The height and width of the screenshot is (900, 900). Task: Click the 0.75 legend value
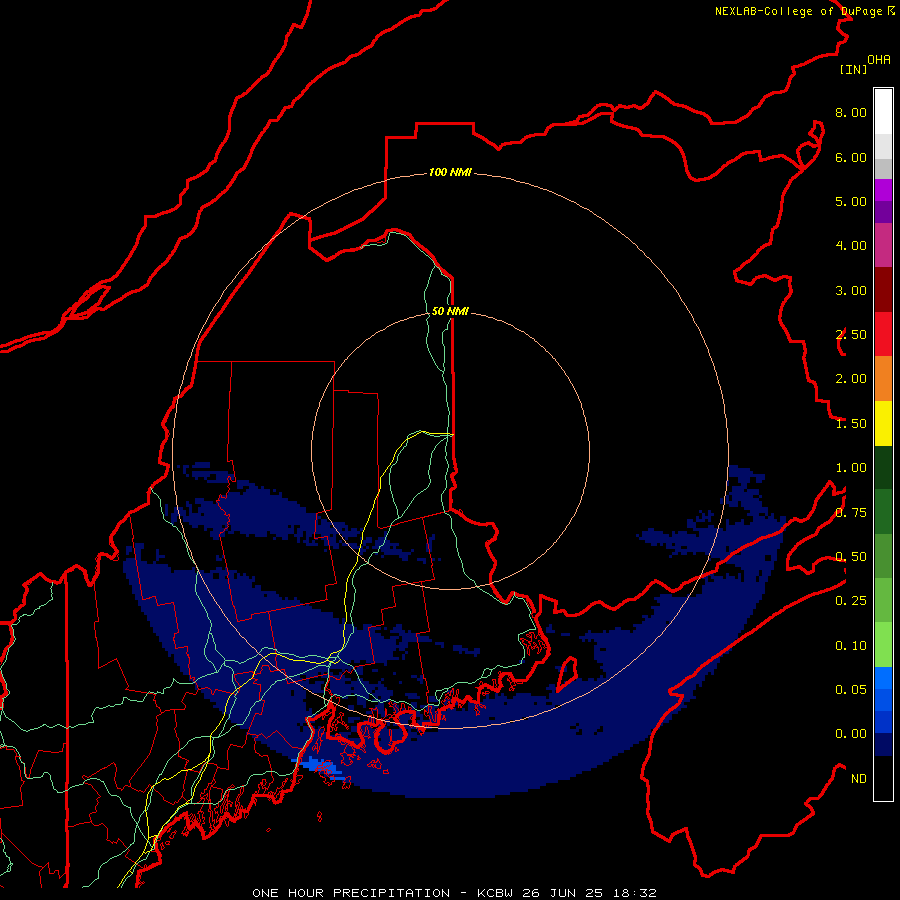pos(851,513)
